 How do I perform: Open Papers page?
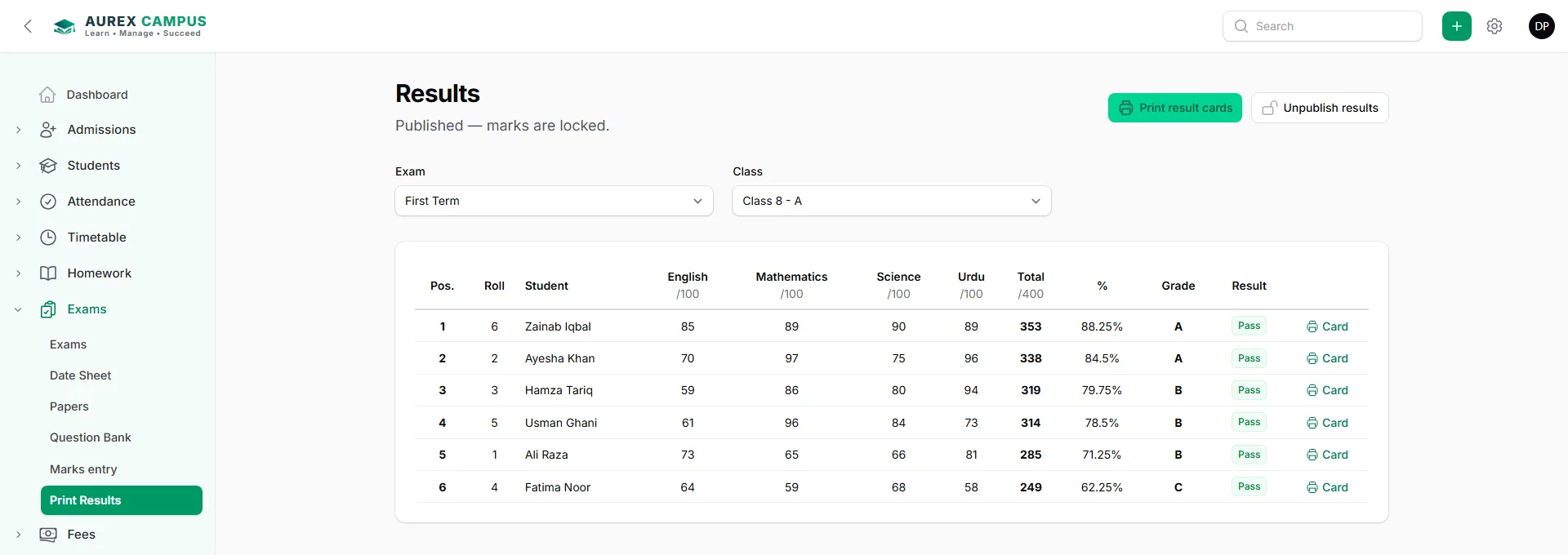click(x=69, y=406)
